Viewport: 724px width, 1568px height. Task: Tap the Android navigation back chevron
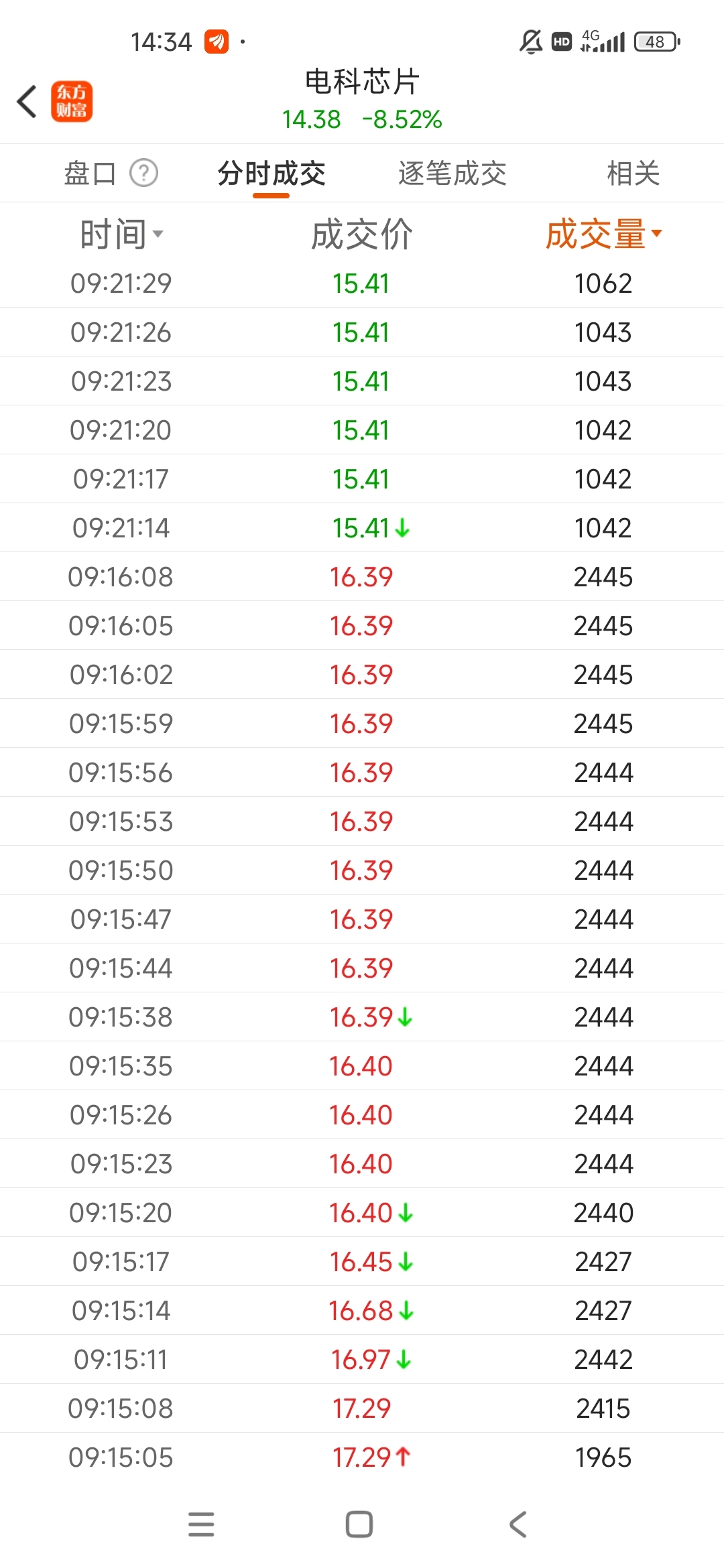(x=518, y=1524)
